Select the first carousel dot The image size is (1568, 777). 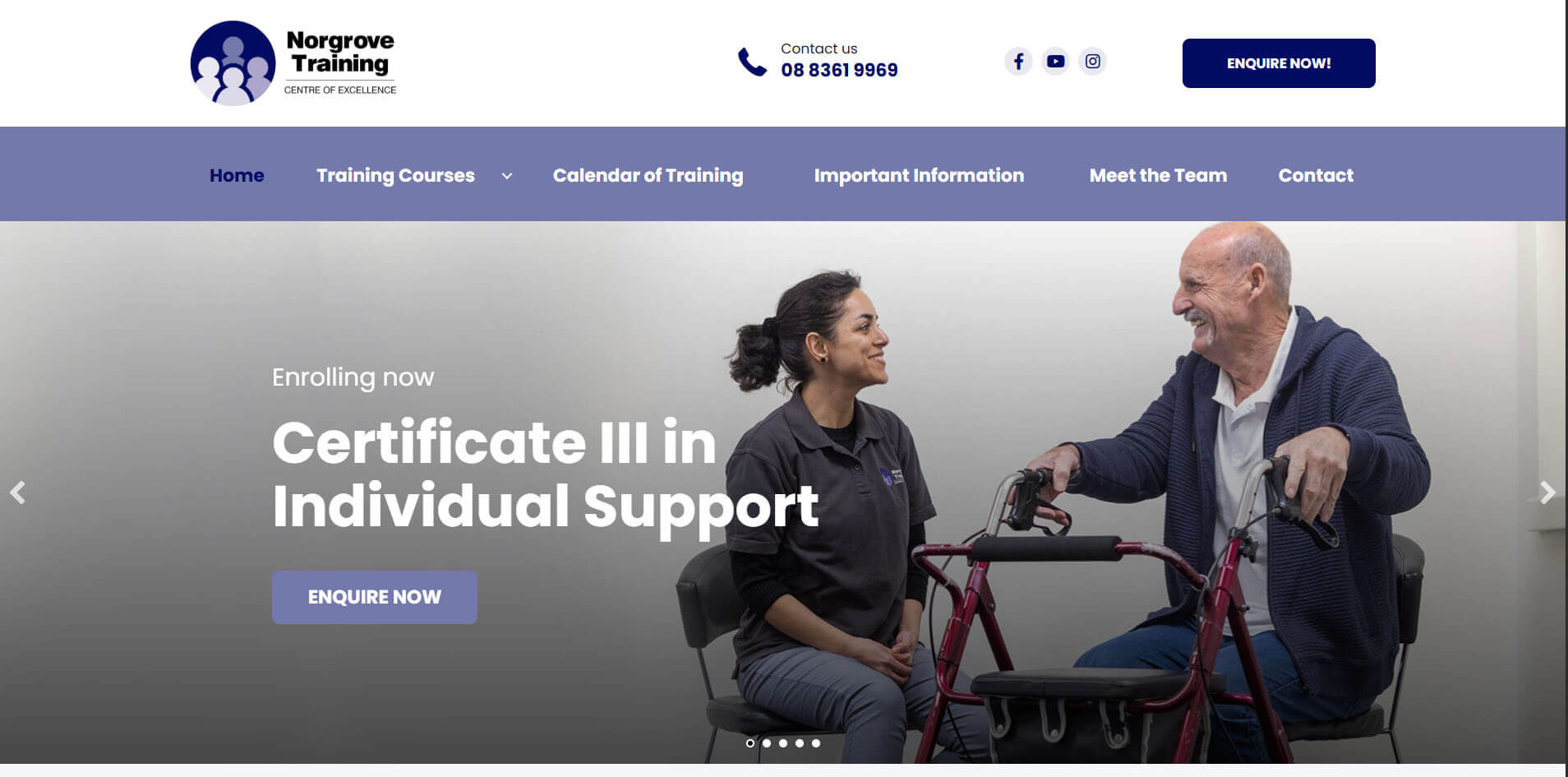pyautogui.click(x=749, y=743)
